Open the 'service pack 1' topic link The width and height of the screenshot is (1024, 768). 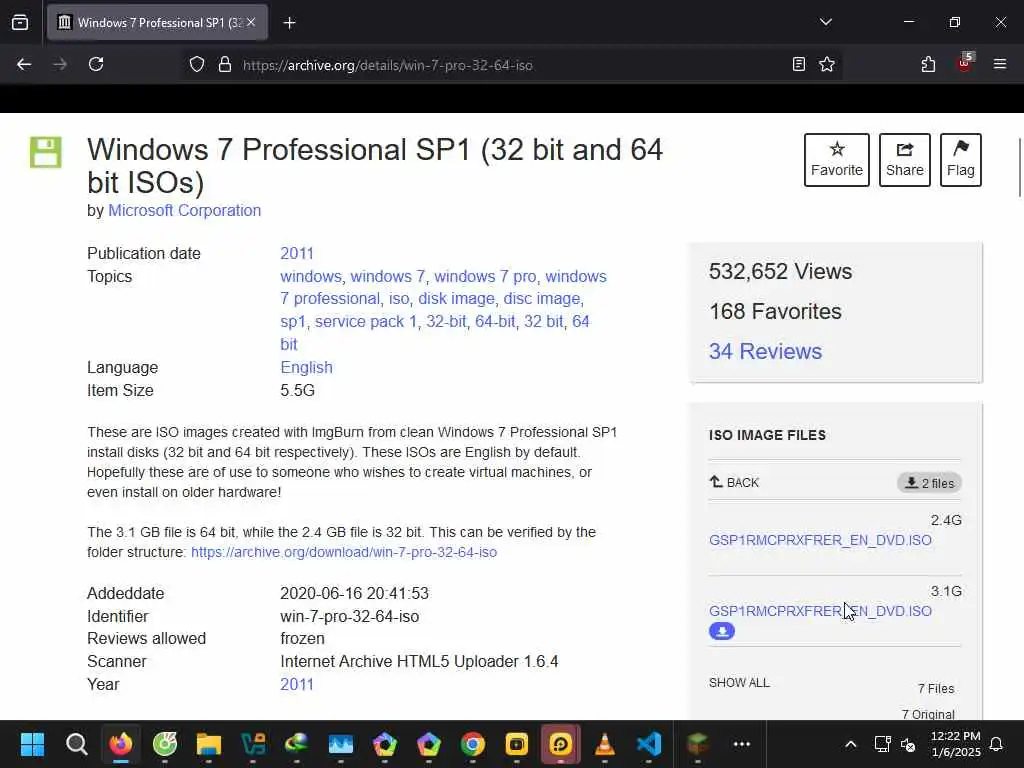tap(366, 321)
